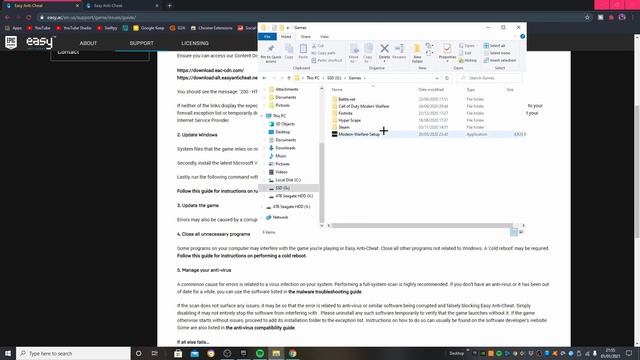
Task: Click the Copy to icon in the Organise group
Action: [368, 53]
